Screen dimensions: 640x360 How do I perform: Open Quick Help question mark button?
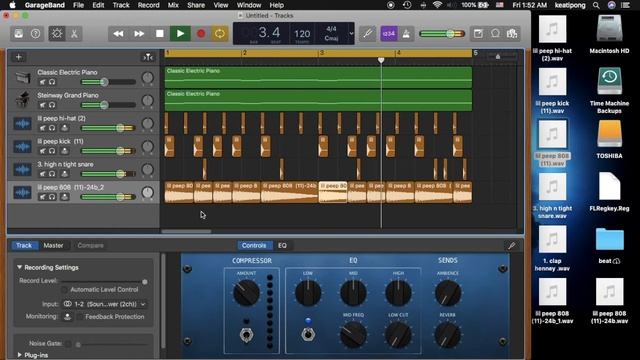click(x=36, y=33)
